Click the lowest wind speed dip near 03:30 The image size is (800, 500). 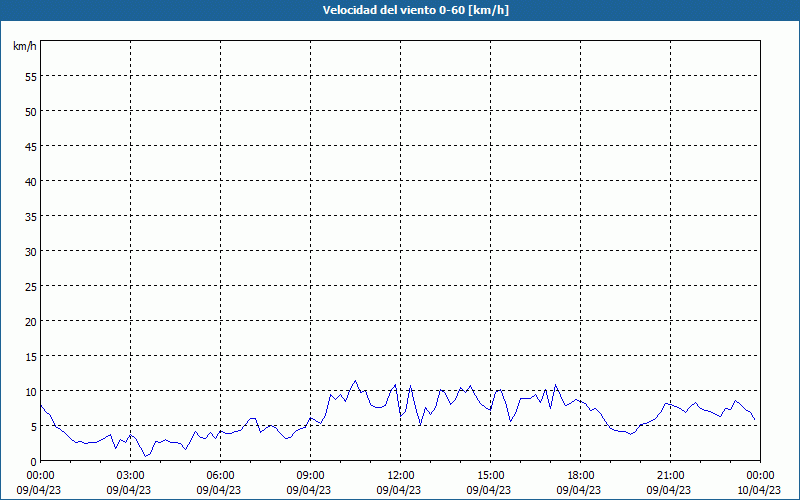(145, 456)
